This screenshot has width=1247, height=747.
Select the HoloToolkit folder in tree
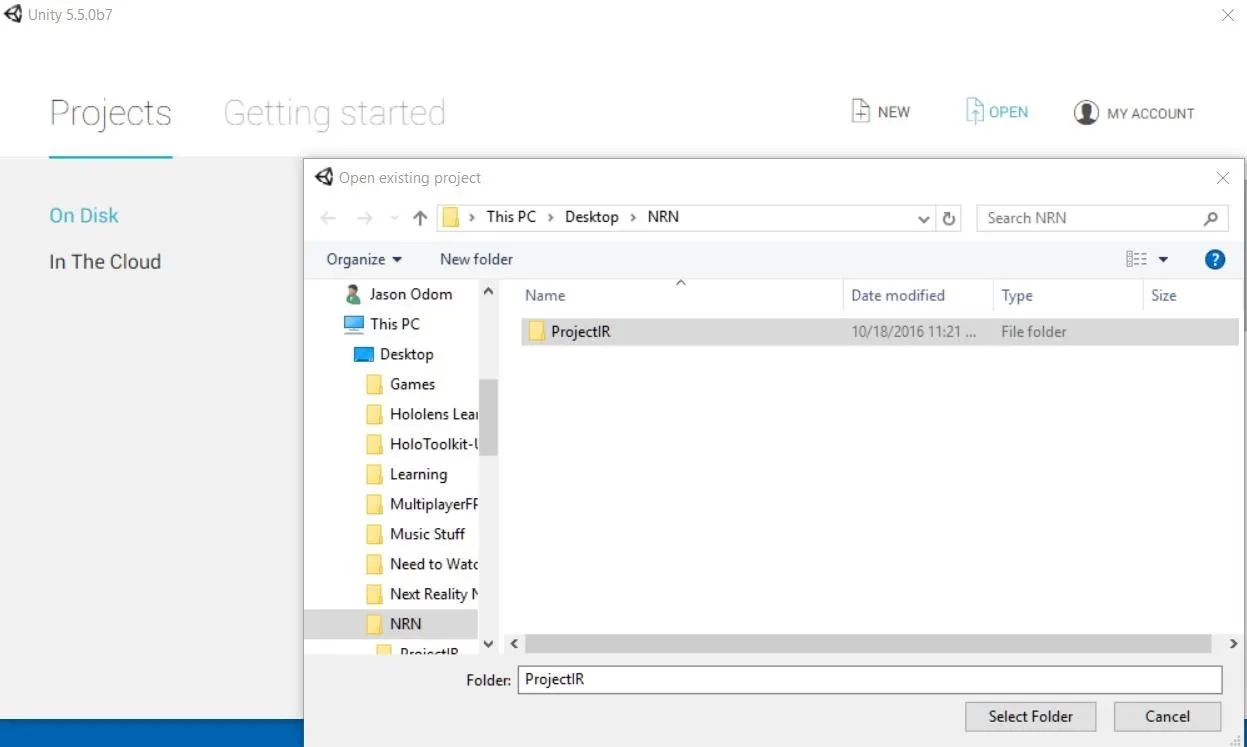(421, 444)
